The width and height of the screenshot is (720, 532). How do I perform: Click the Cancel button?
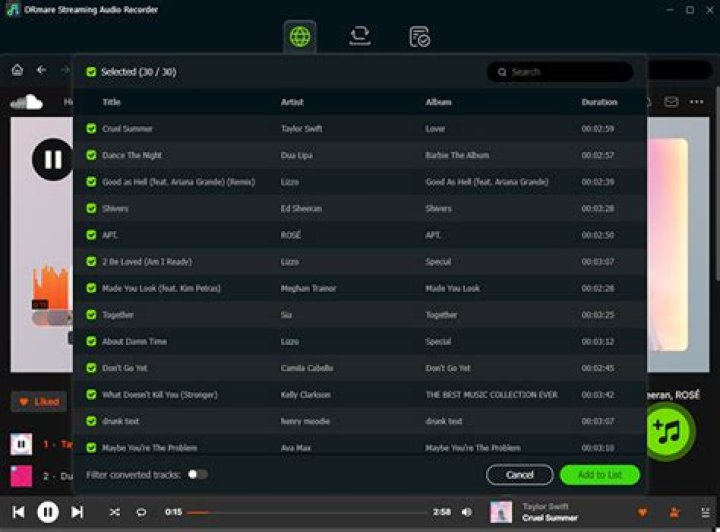520,475
